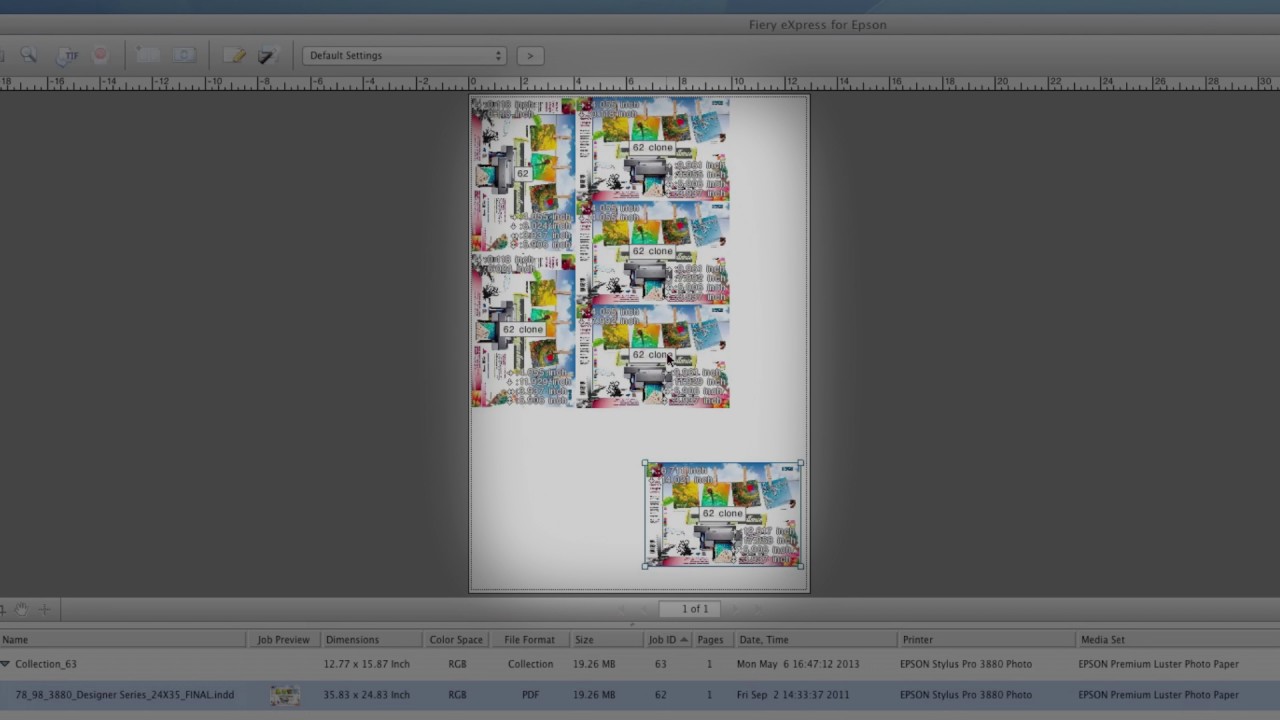Image resolution: width=1280 pixels, height=720 pixels.
Task: Click the Color Space column header
Action: pos(456,640)
